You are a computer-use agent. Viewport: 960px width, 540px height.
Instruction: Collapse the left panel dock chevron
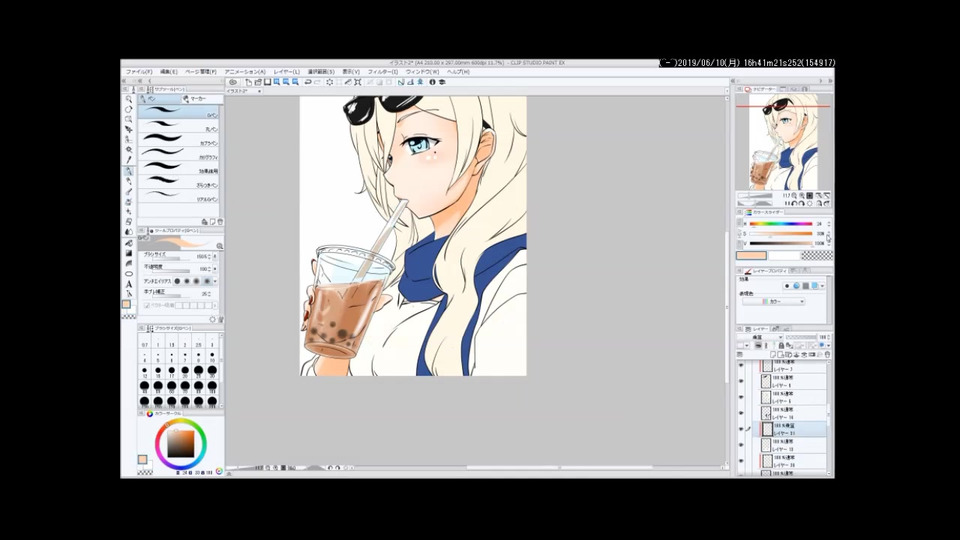pos(124,81)
